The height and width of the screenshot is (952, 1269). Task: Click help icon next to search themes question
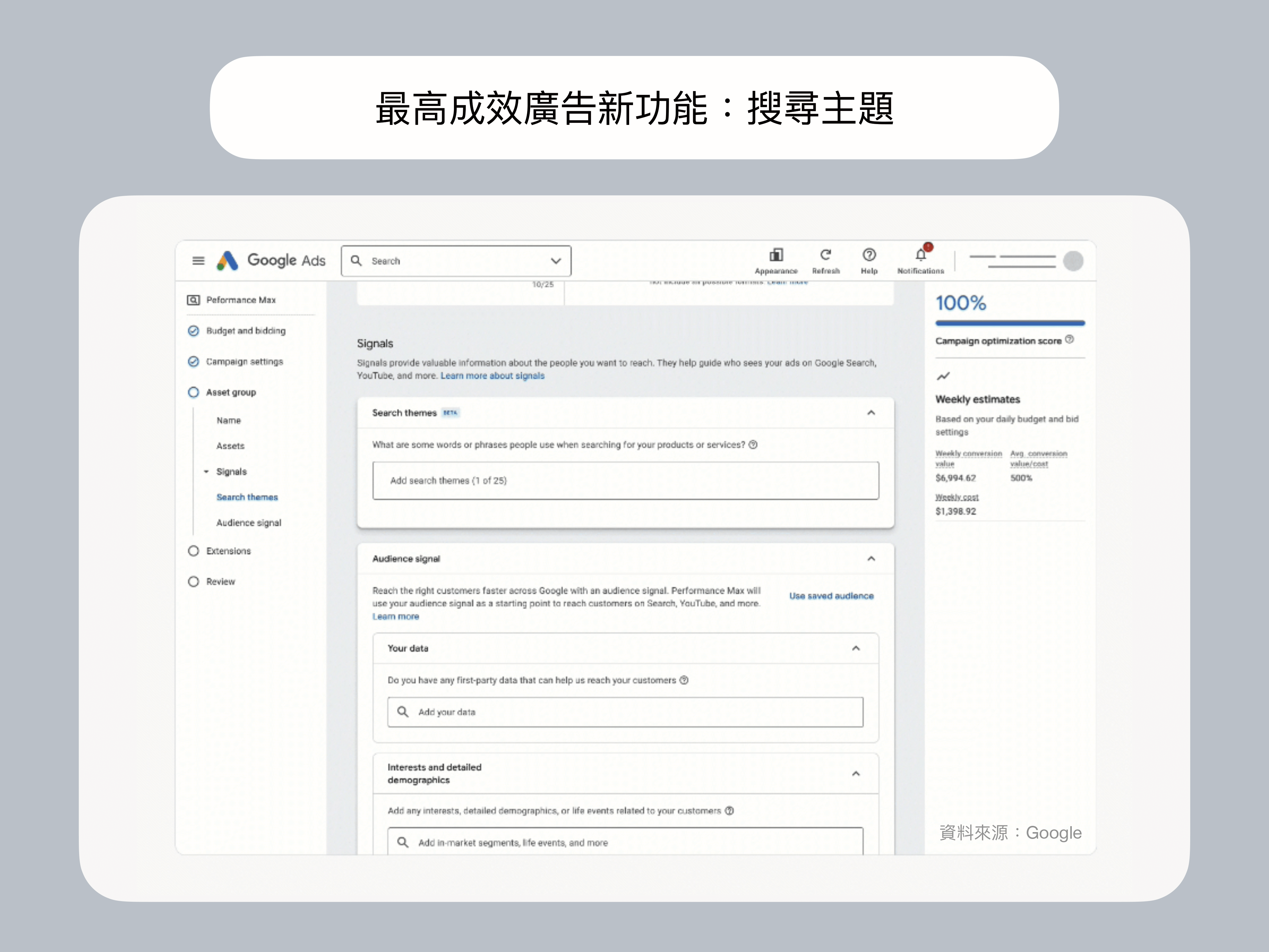(753, 445)
